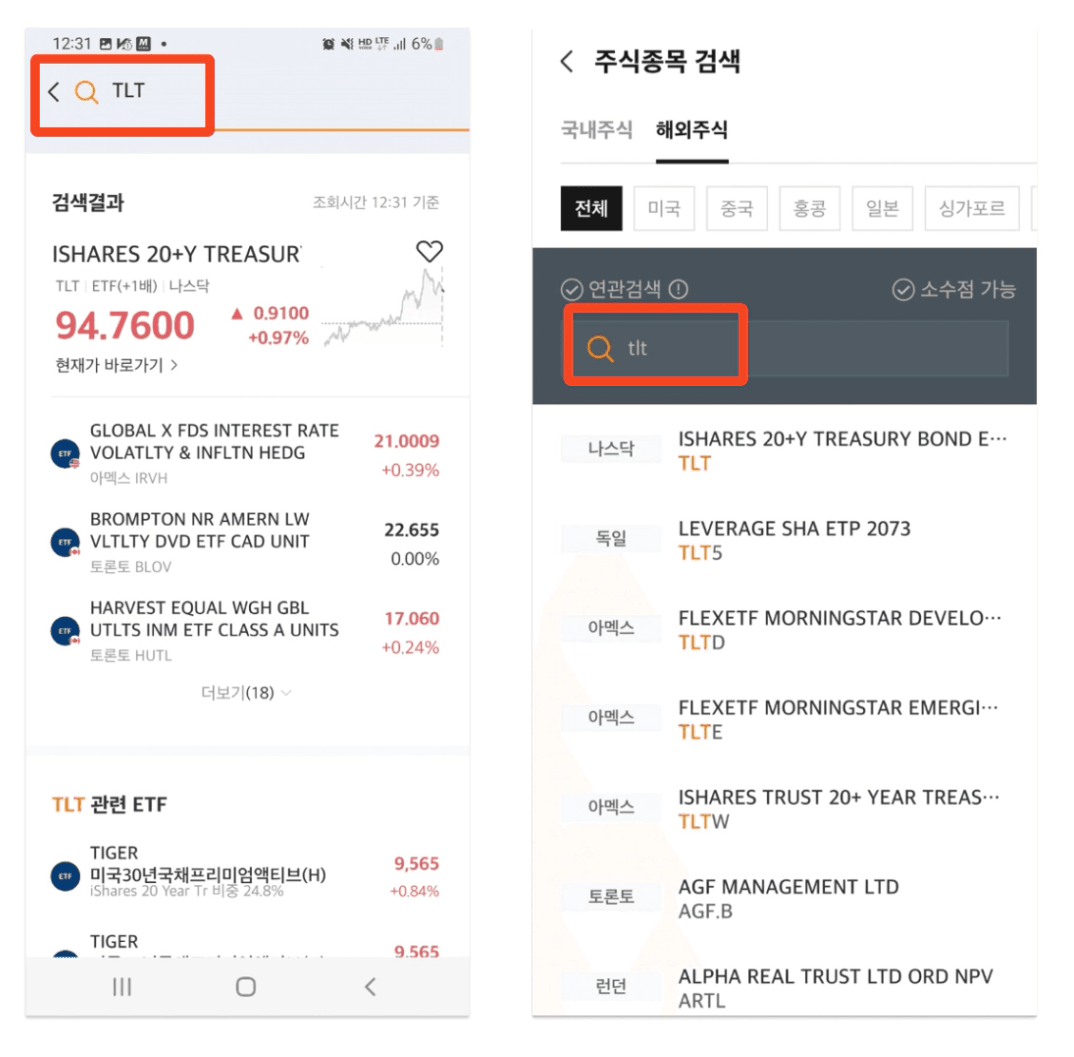Screen dimensions: 1074x1057
Task: Toggle the 소수점 가능 checkmark option
Action: pyautogui.click(x=903, y=289)
